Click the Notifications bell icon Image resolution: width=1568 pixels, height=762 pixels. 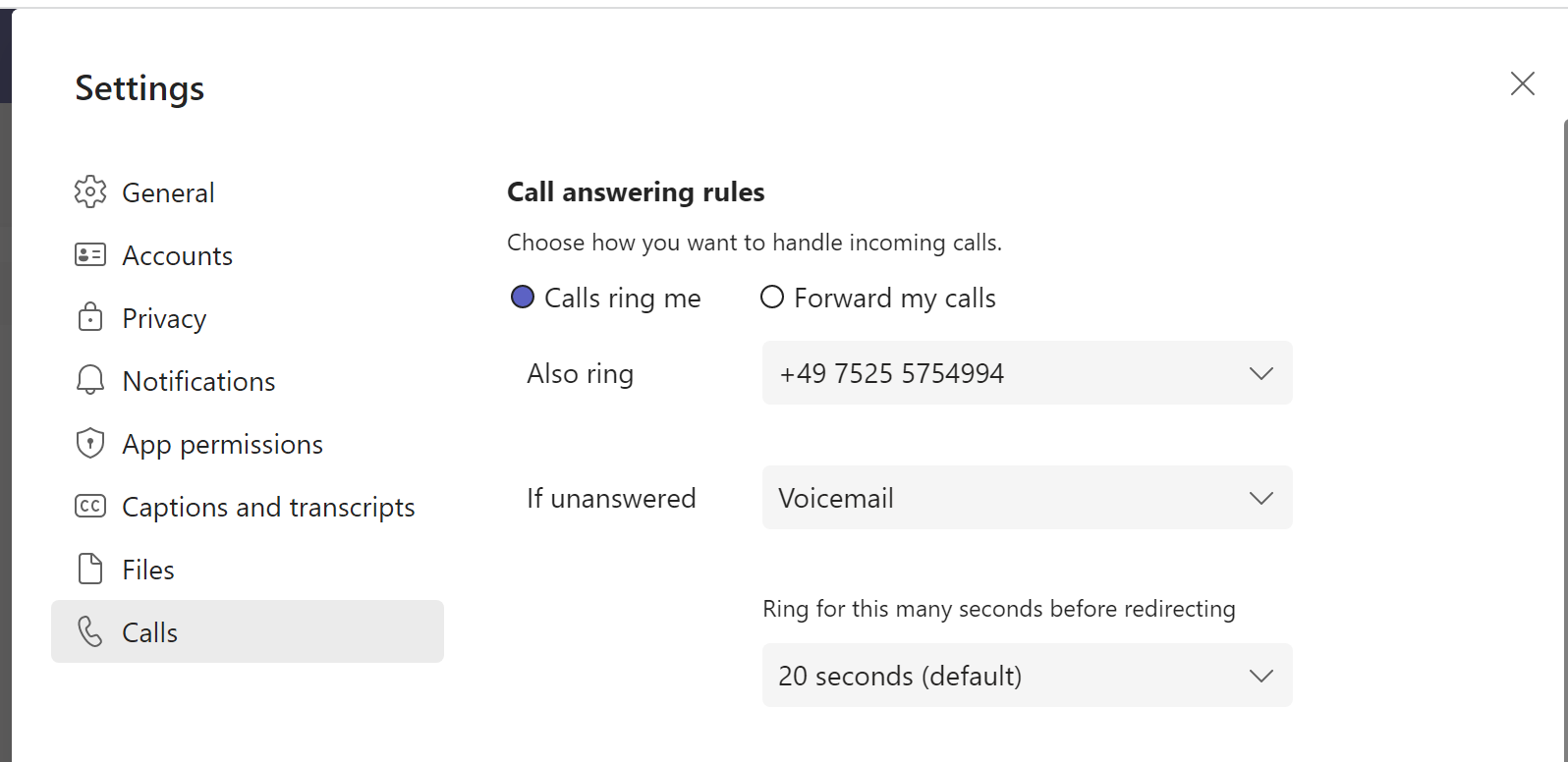click(x=90, y=381)
